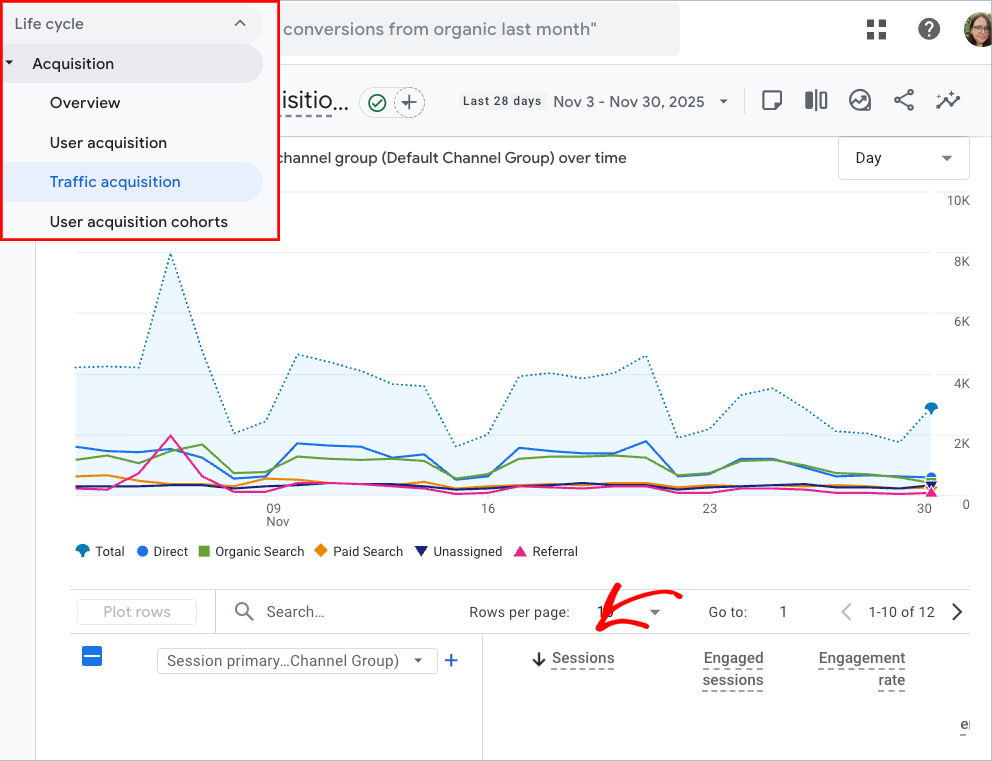
Task: Open the Google apps grid
Action: pyautogui.click(x=876, y=29)
